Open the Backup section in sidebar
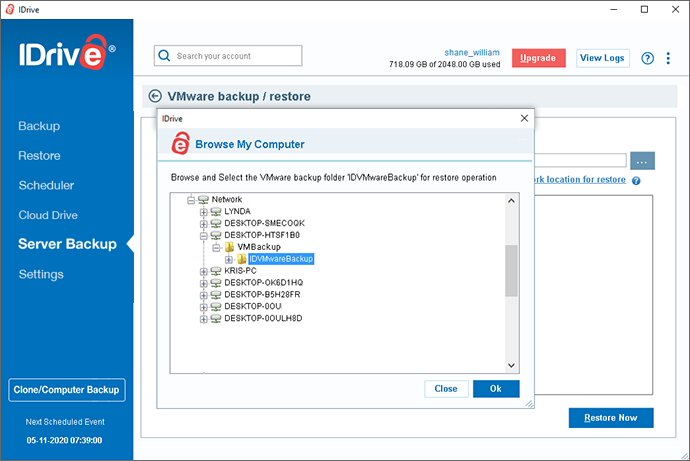This screenshot has height=461, width=690. click(x=39, y=126)
